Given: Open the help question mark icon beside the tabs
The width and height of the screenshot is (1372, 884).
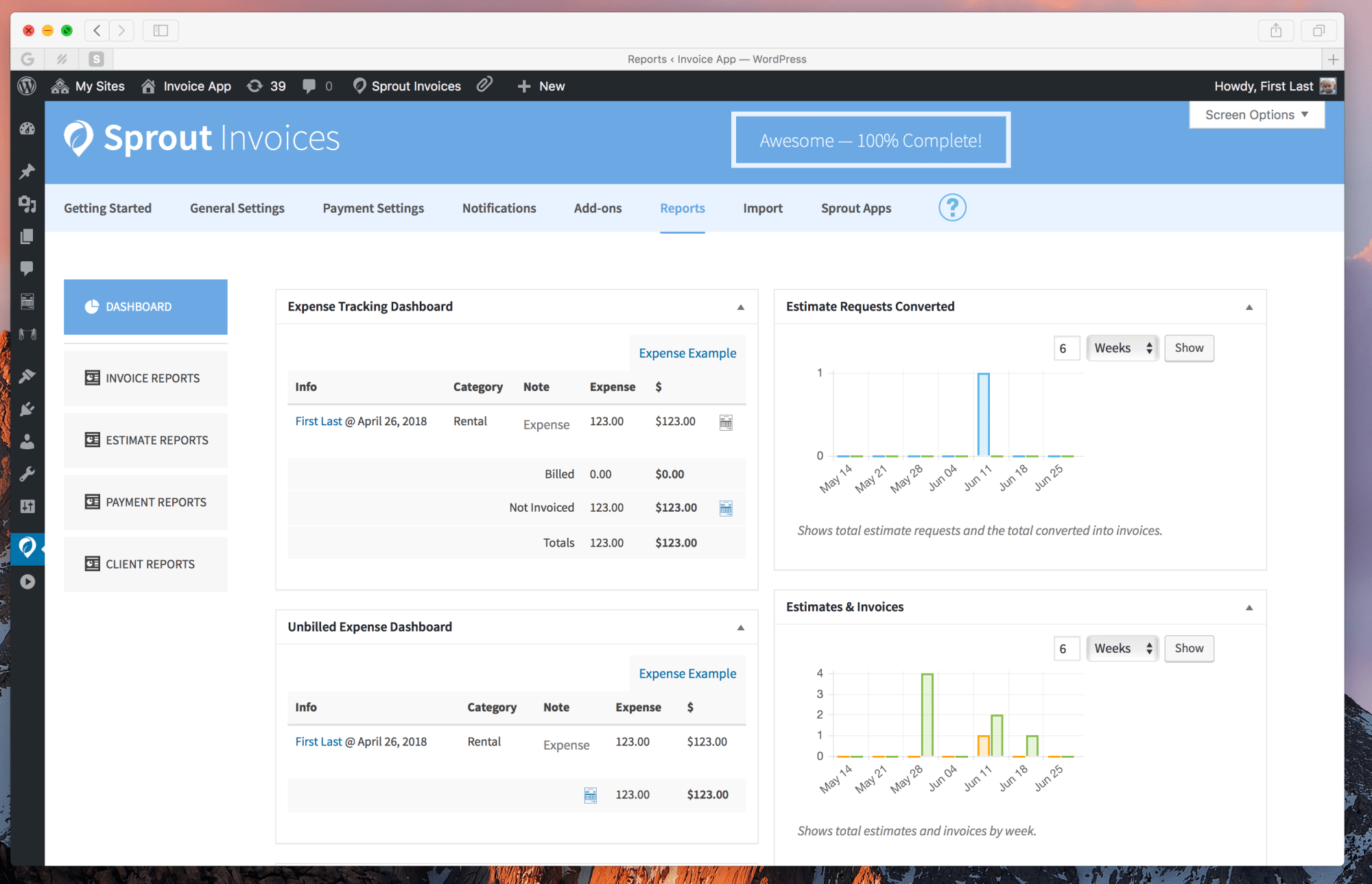Looking at the screenshot, I should (x=952, y=207).
